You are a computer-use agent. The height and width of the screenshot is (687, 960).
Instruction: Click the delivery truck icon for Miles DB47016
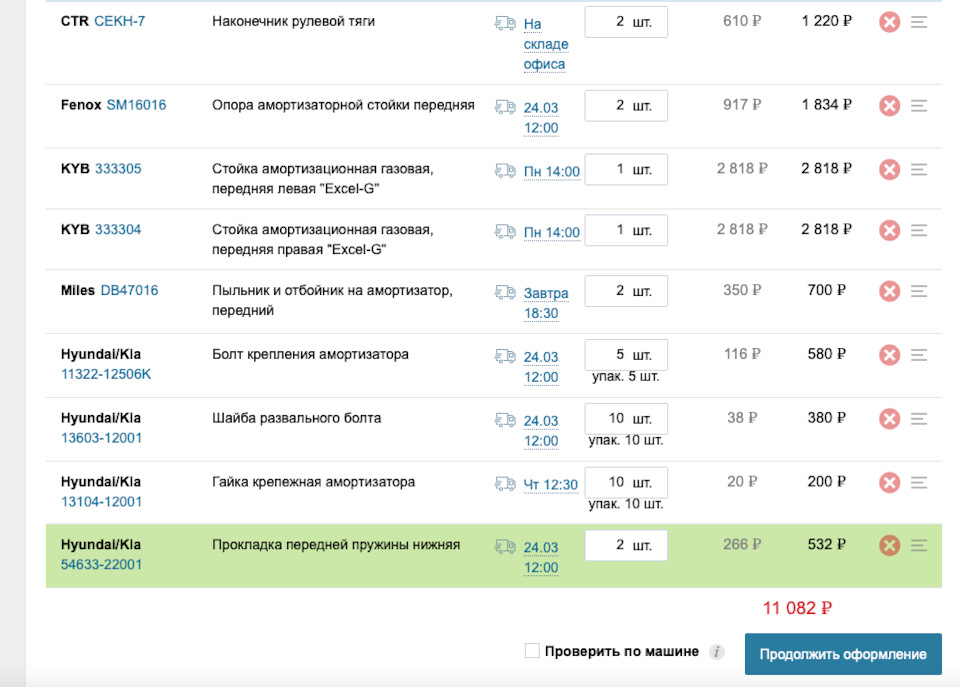pyautogui.click(x=505, y=292)
